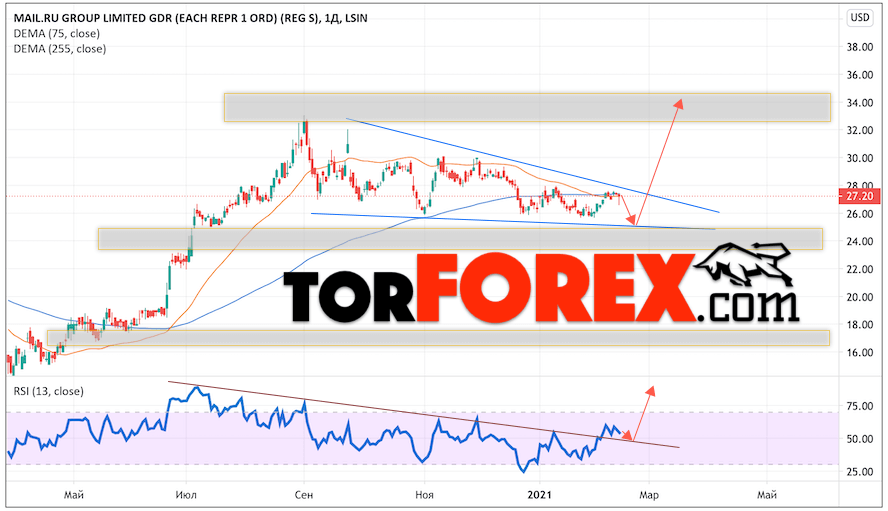Click the RSI 50.00 level label

click(859, 439)
